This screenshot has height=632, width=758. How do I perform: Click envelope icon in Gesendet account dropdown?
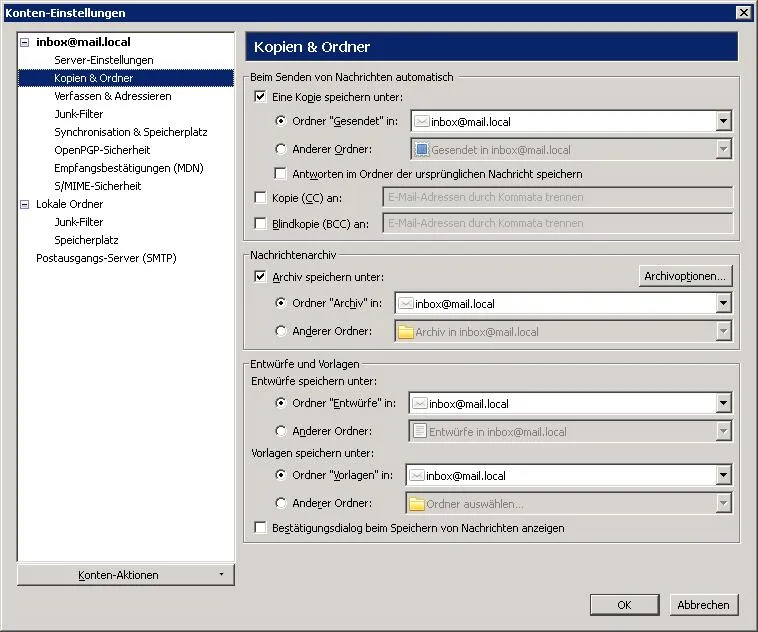422,121
